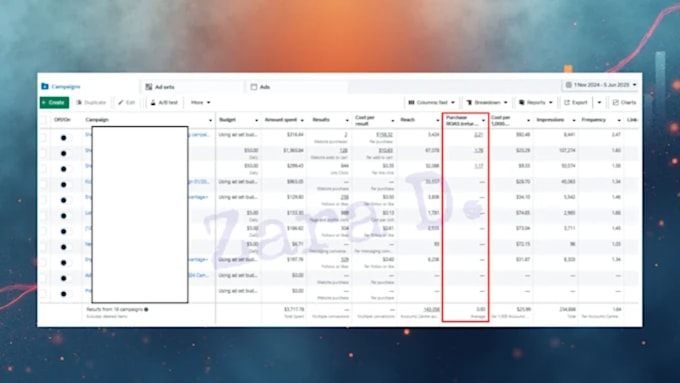This screenshot has width=680, height=383.
Task: Click the Edit pencil icon
Action: (x=121, y=103)
